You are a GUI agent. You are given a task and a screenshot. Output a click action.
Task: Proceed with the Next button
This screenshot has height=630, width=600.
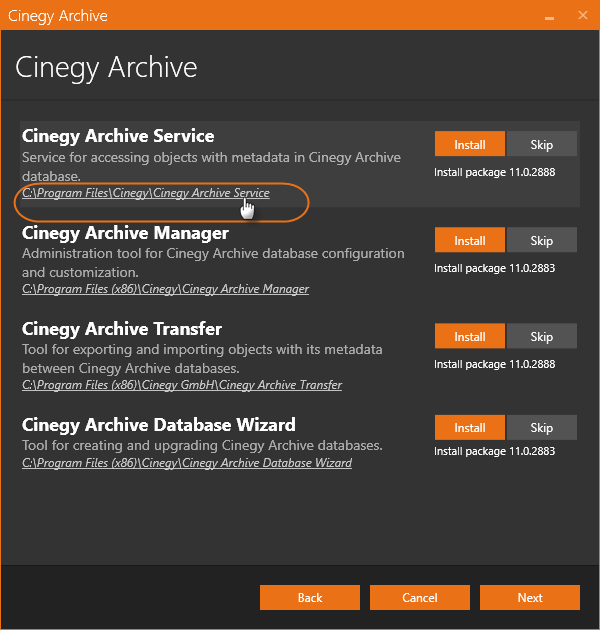tap(530, 597)
